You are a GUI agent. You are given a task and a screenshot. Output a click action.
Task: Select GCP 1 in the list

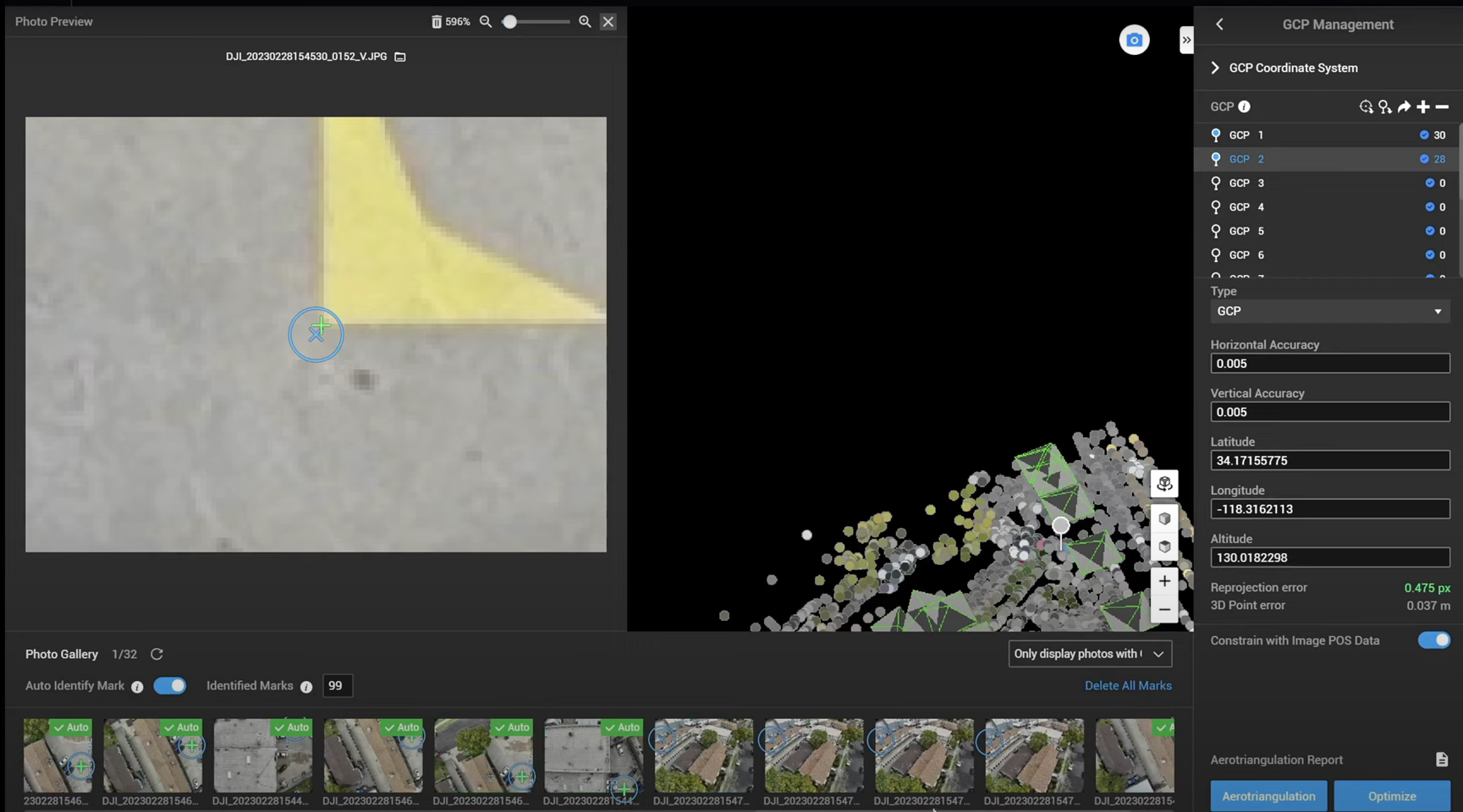[x=1325, y=135]
